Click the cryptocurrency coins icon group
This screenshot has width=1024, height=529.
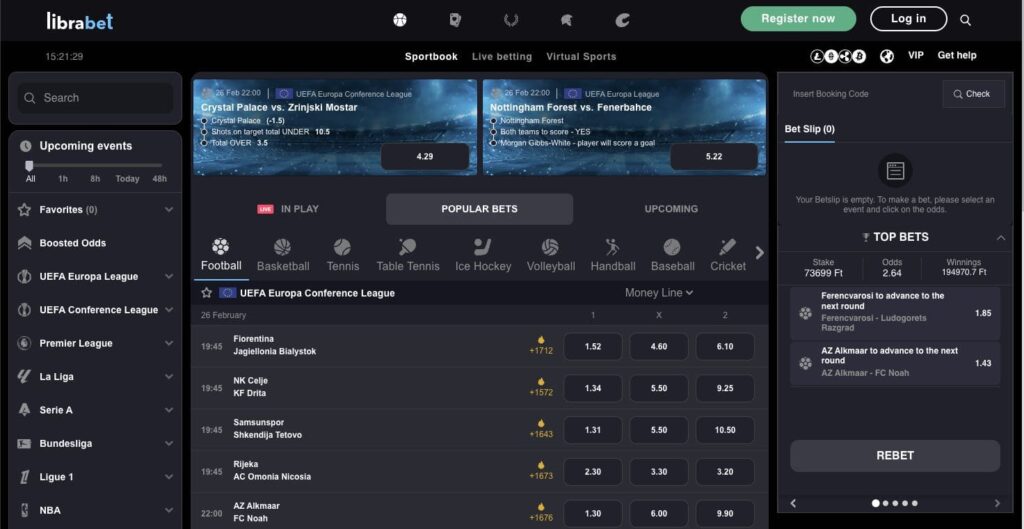(x=838, y=56)
